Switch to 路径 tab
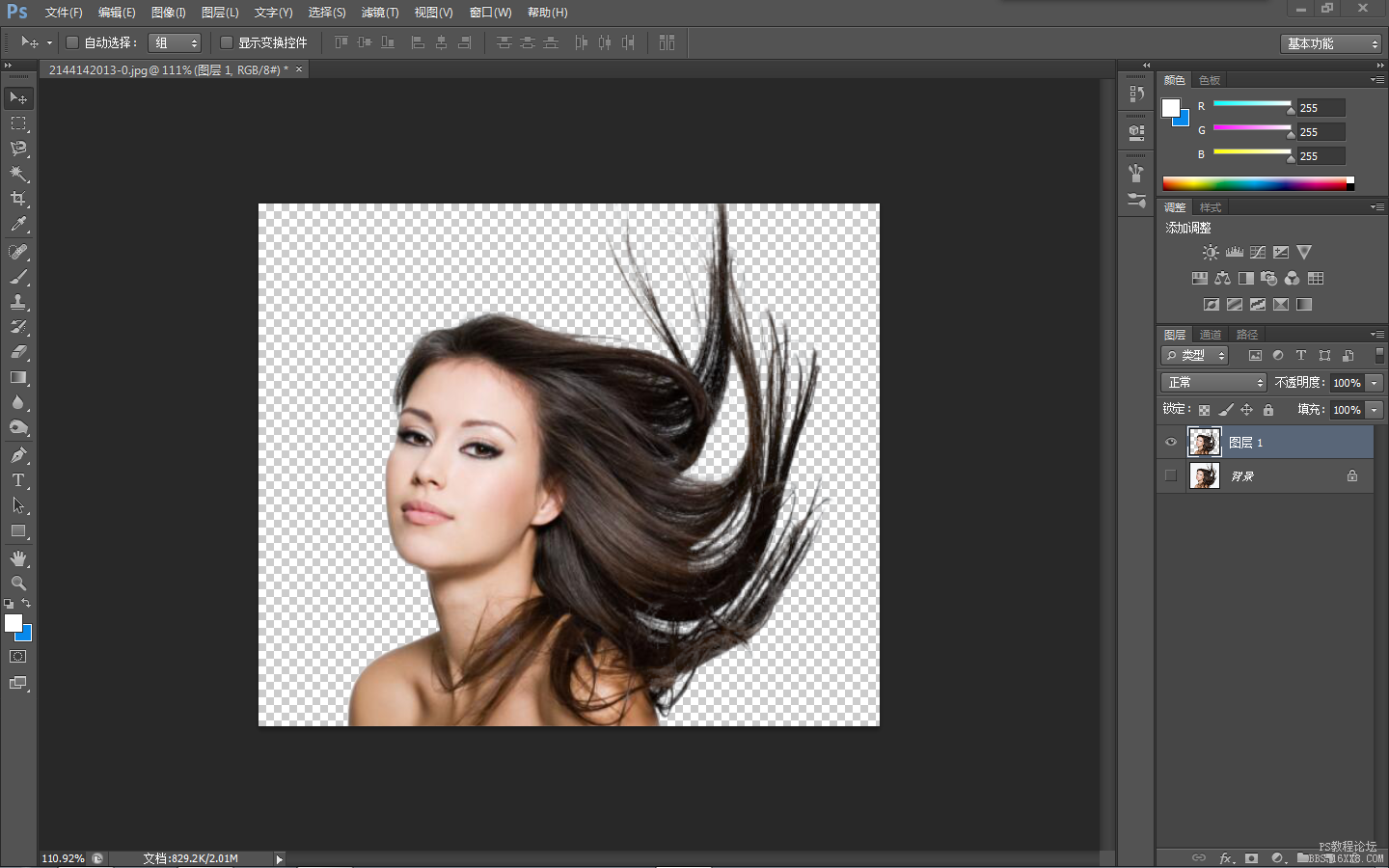Screen dimensions: 1389x868 point(1247,335)
